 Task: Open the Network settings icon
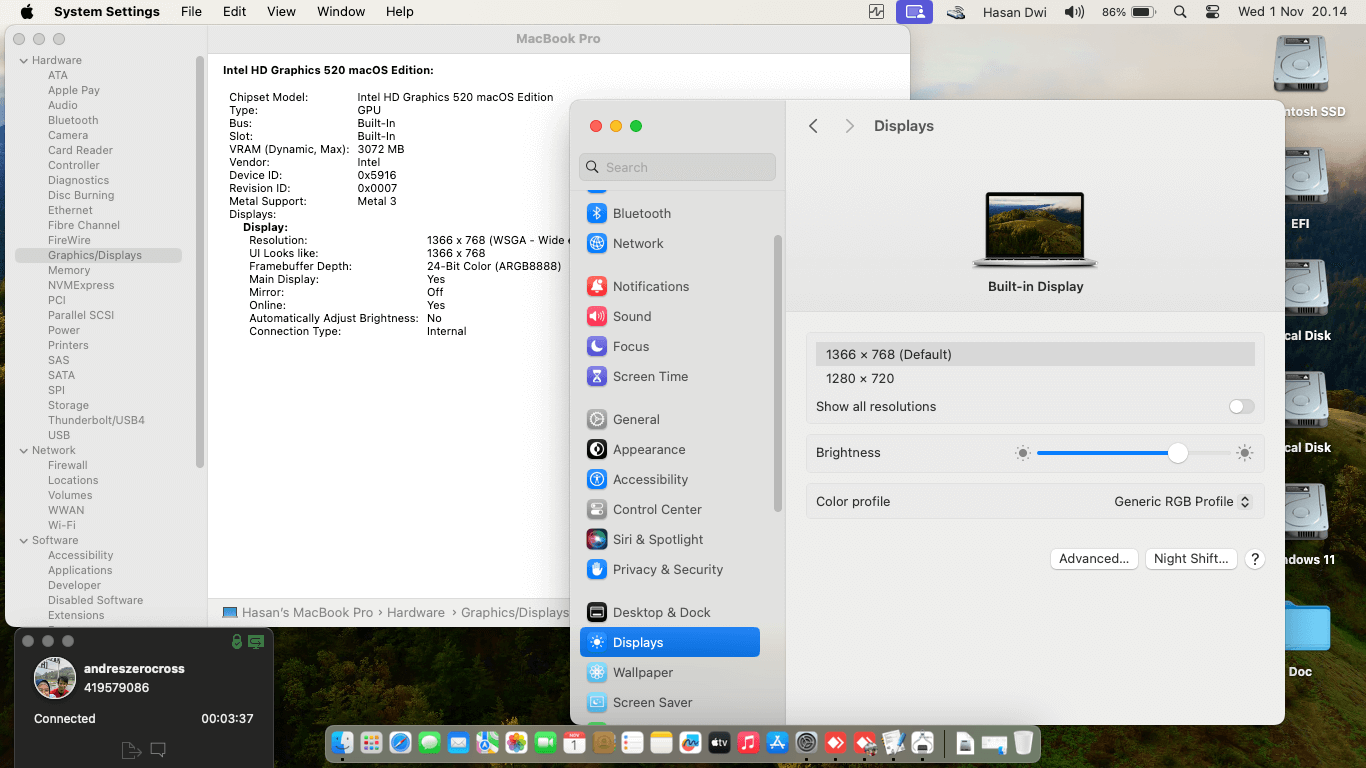pyautogui.click(x=597, y=243)
